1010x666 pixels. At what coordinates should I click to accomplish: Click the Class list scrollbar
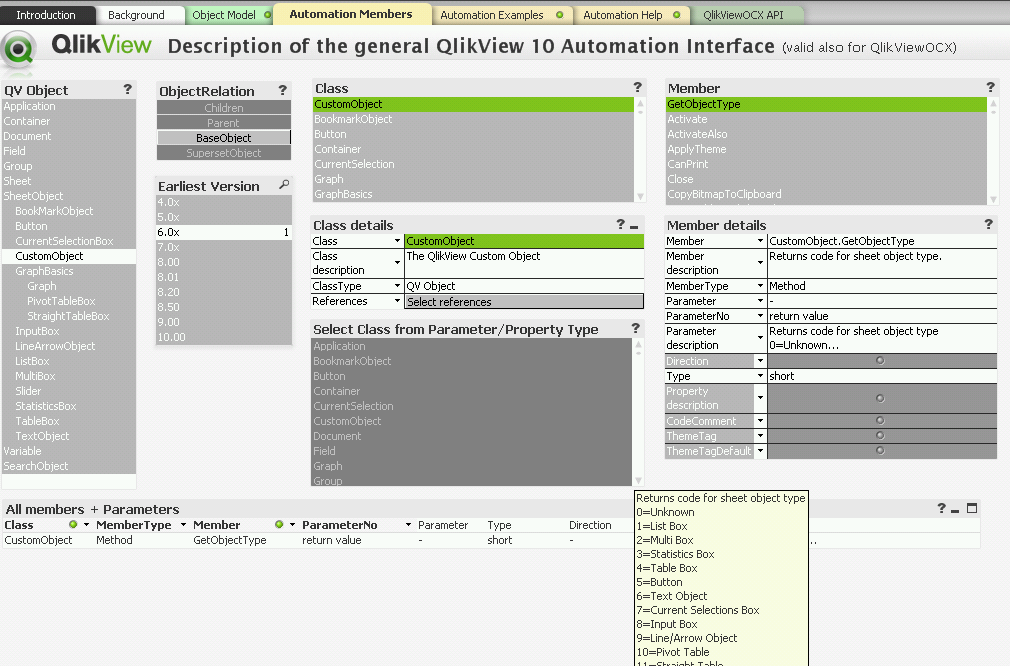[x=640, y=149]
